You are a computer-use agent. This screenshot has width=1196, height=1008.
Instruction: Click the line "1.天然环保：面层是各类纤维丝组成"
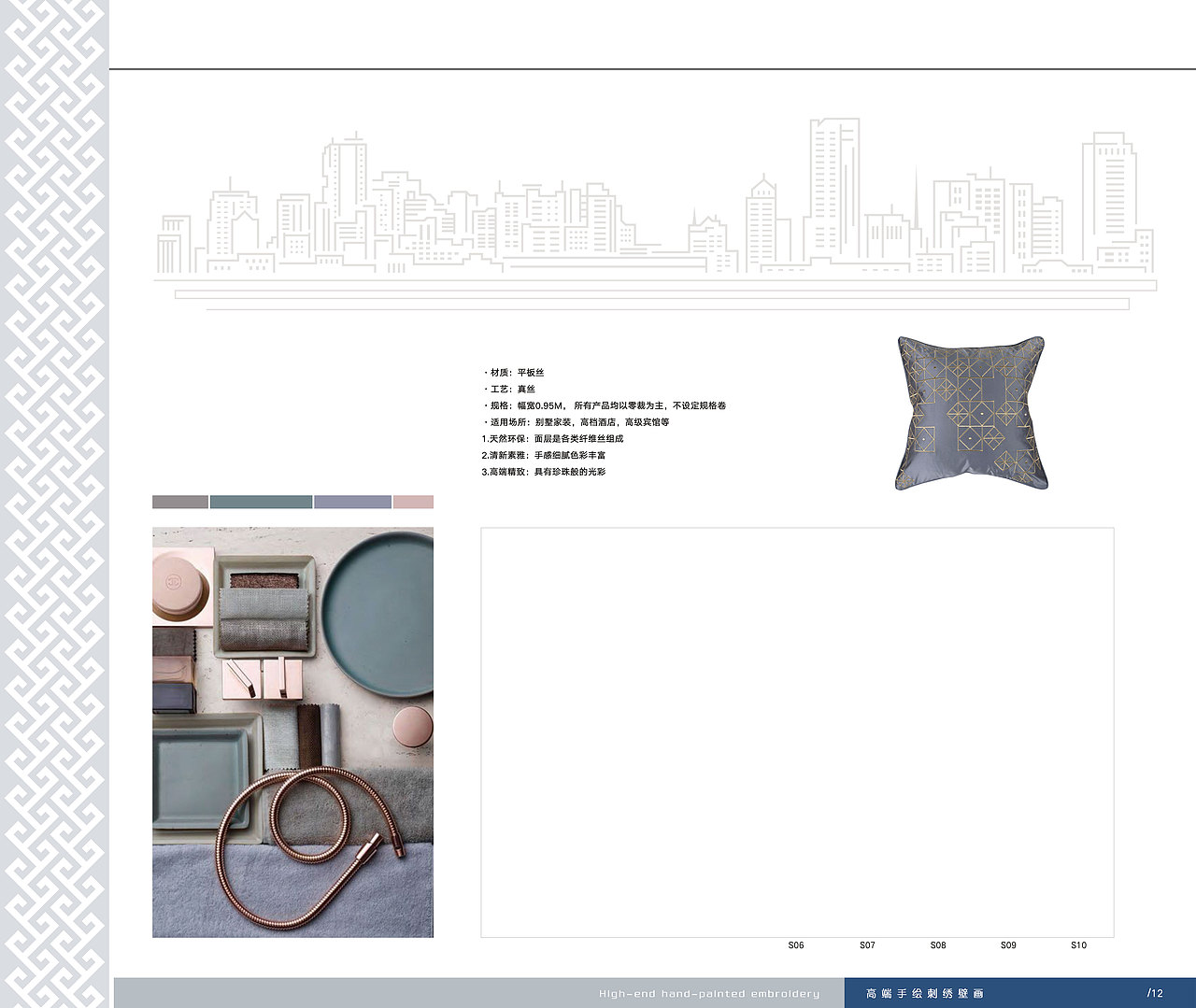pyautogui.click(x=552, y=439)
